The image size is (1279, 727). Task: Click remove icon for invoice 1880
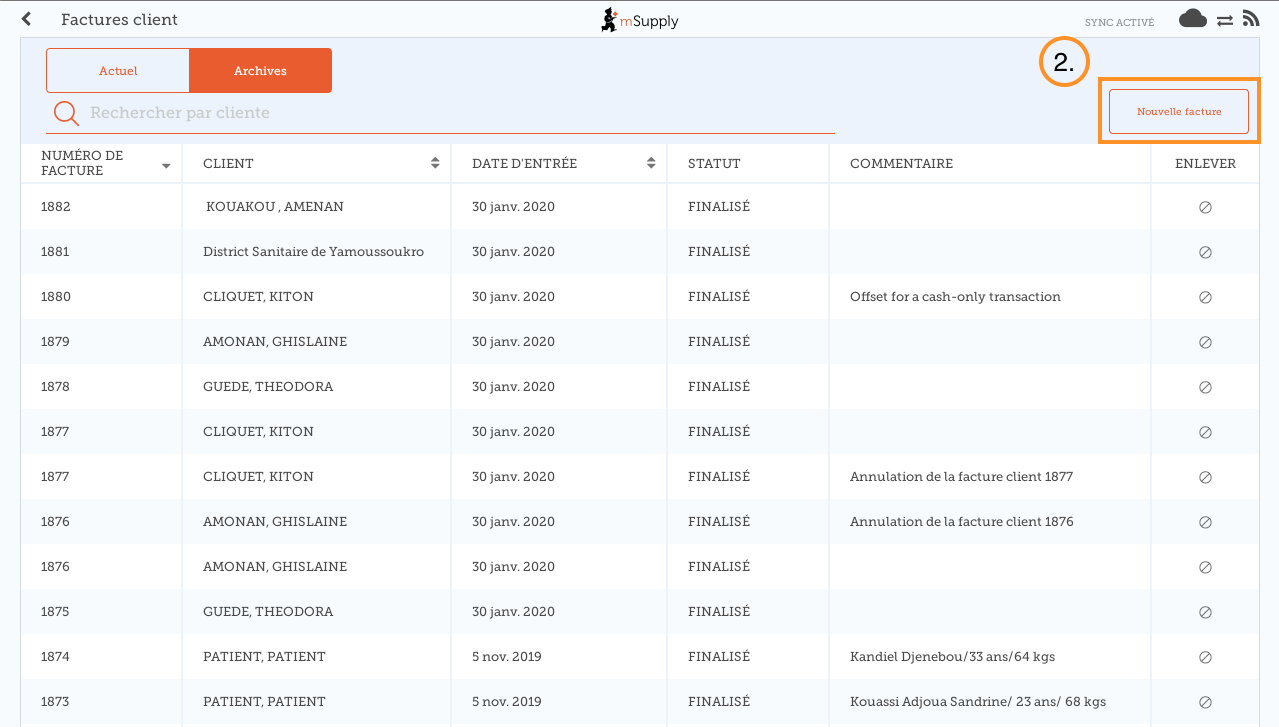coord(1205,297)
